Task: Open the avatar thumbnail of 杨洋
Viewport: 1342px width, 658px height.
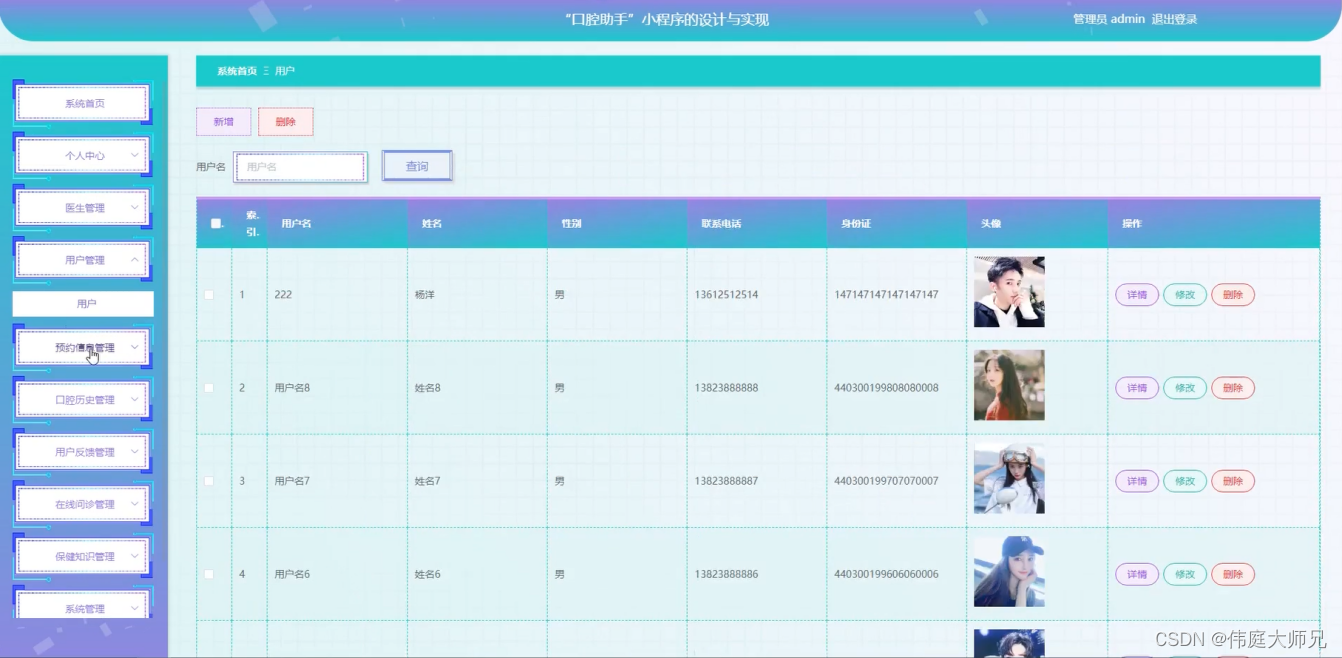Action: coord(1009,292)
